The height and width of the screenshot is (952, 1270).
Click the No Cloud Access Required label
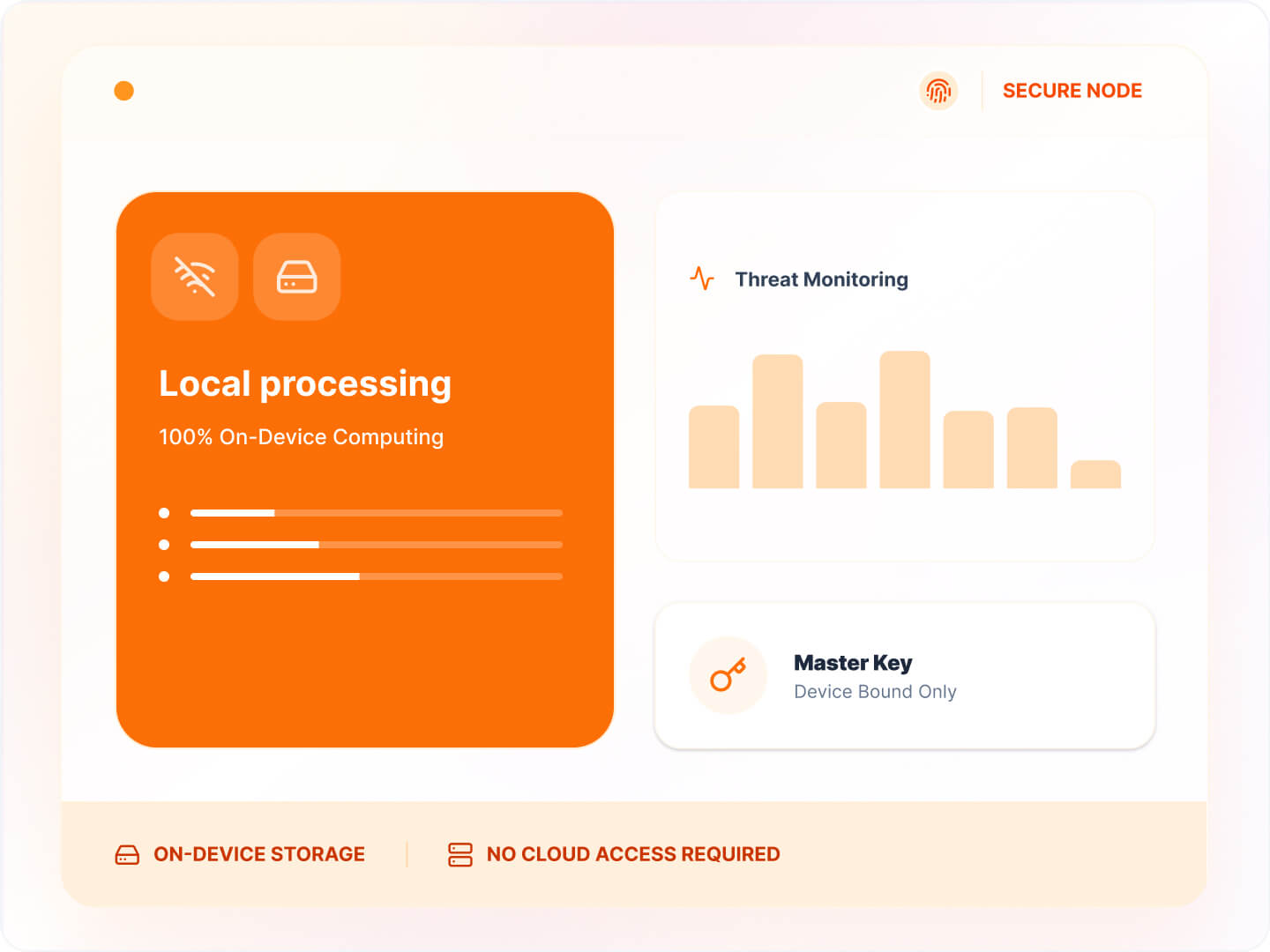(x=634, y=853)
